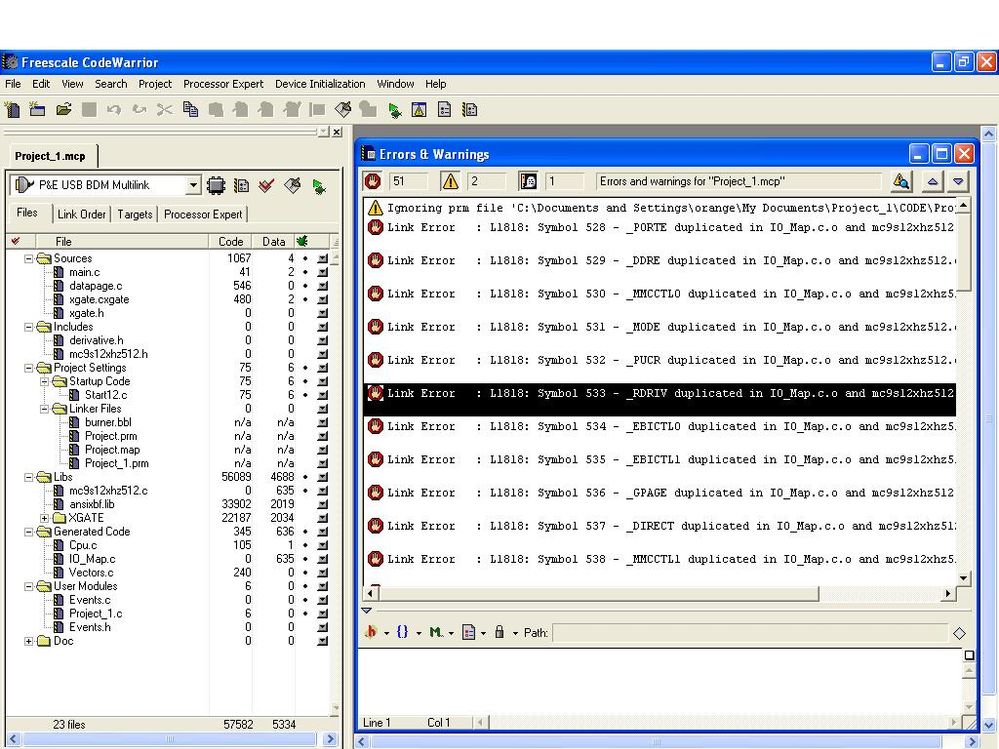Click the Debug icon in main toolbar
Viewport: 999px width, 749px height.
tap(394, 110)
